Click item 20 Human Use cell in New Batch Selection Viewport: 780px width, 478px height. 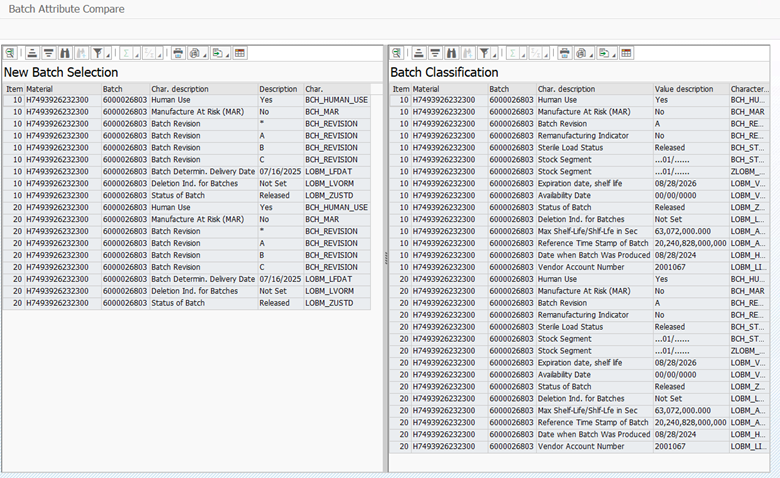[x=203, y=207]
